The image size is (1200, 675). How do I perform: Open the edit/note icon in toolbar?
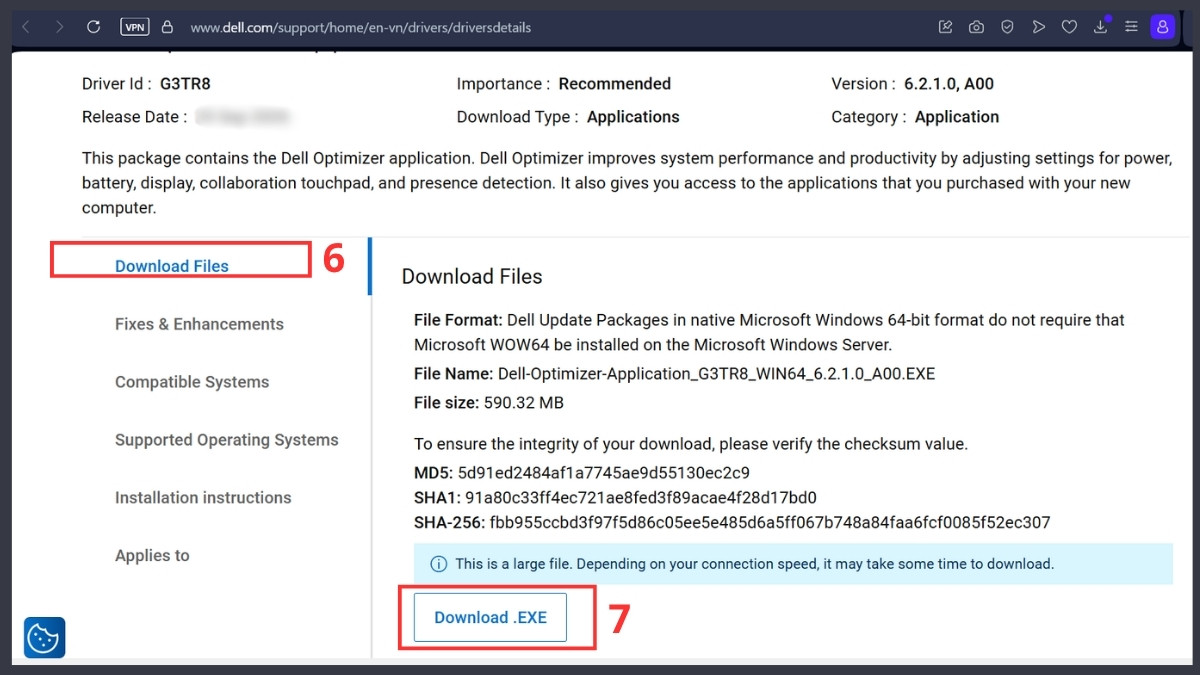(x=945, y=27)
